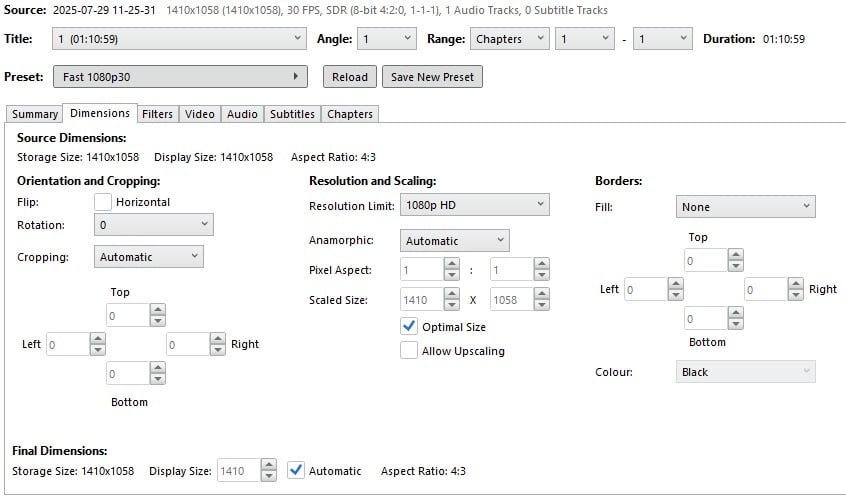This screenshot has width=846, height=497.
Task: Open the Borders Fill dropdown
Action: pos(745,207)
